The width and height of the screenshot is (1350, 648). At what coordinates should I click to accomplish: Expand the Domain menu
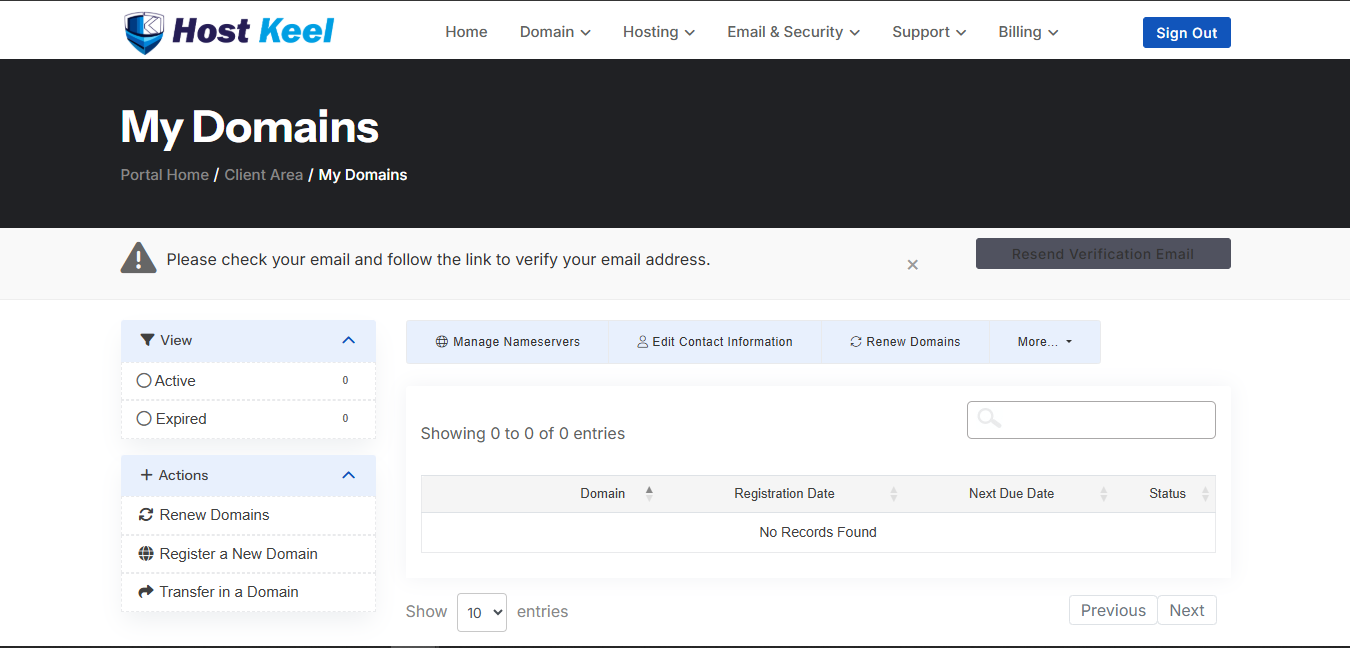pyautogui.click(x=555, y=32)
